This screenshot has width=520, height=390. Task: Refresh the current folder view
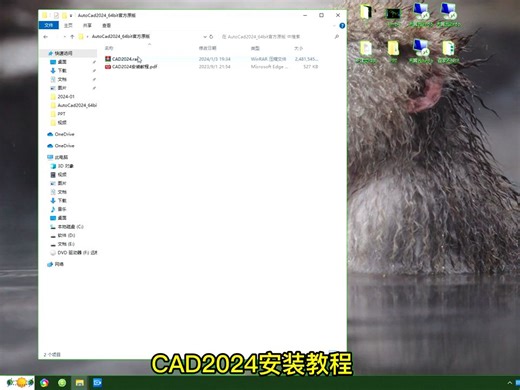coord(211,37)
